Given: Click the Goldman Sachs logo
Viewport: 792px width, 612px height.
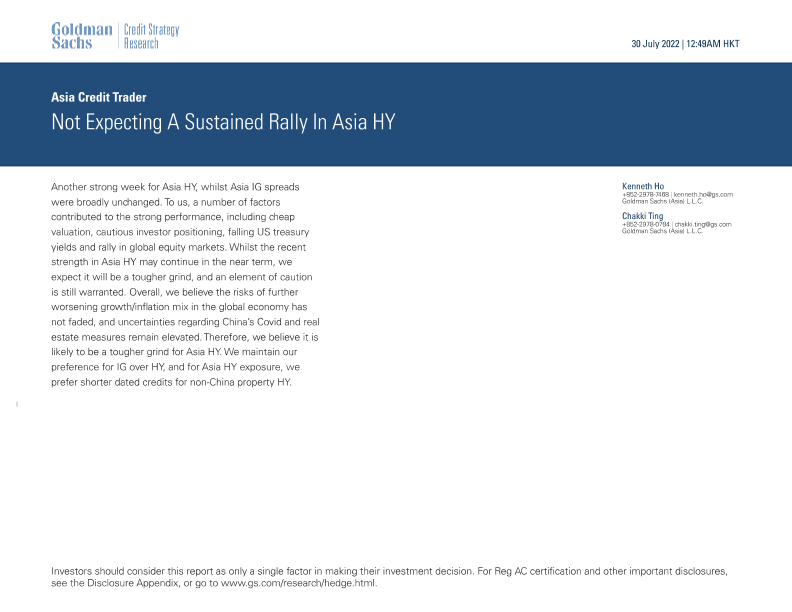Looking at the screenshot, I should 82,36.
